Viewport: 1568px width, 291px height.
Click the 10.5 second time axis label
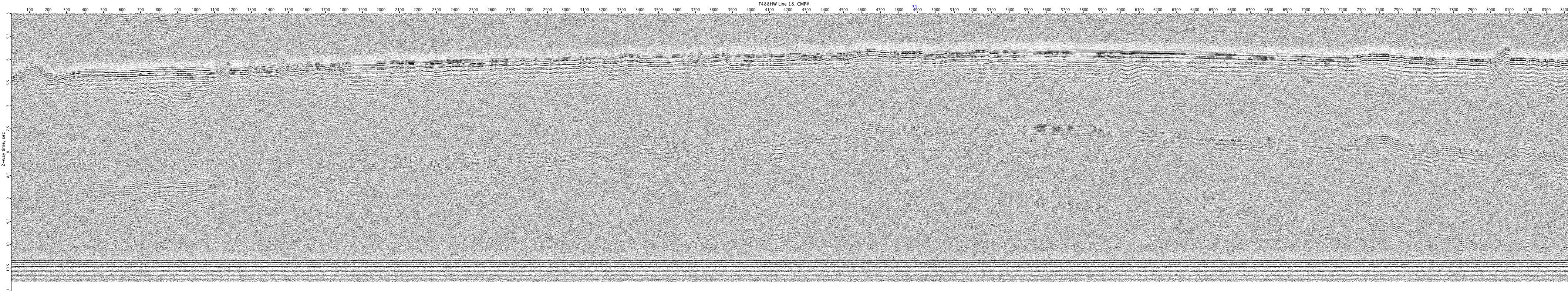(8, 267)
